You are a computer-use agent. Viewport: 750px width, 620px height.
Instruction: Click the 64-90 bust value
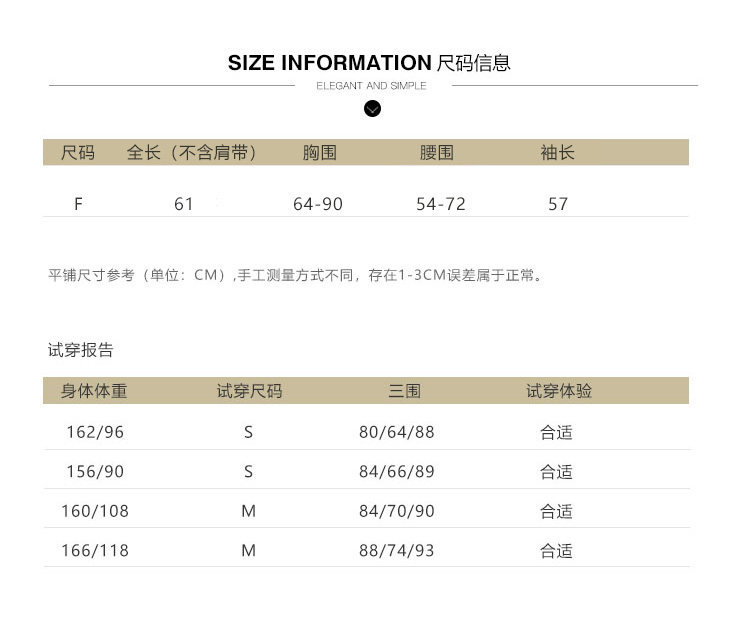coord(318,204)
